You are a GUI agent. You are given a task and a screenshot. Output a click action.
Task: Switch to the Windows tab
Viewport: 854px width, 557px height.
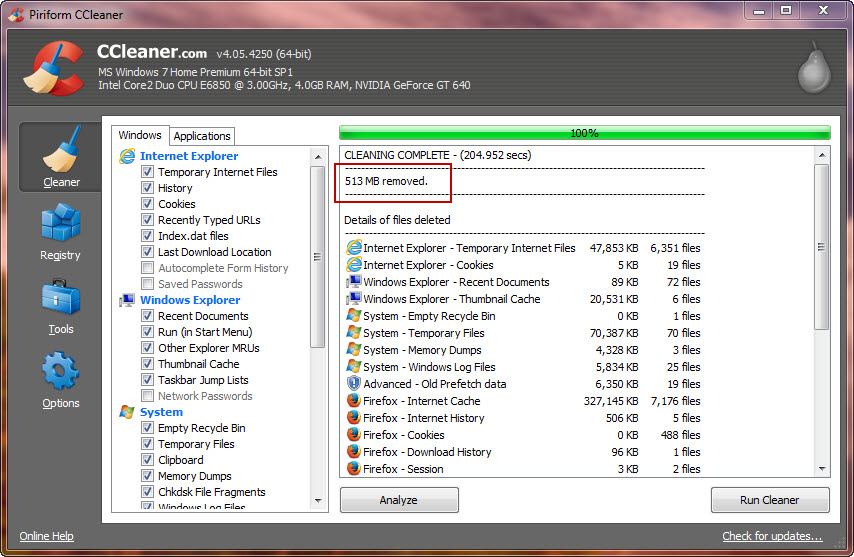(140, 135)
